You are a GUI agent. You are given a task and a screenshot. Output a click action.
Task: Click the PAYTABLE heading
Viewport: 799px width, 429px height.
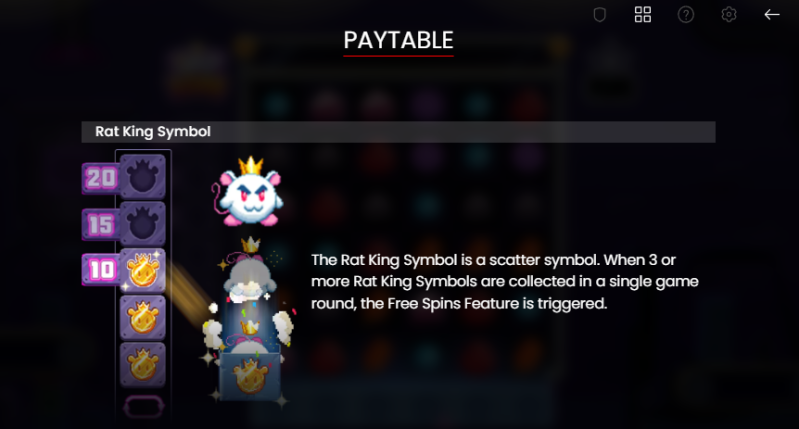click(398, 41)
